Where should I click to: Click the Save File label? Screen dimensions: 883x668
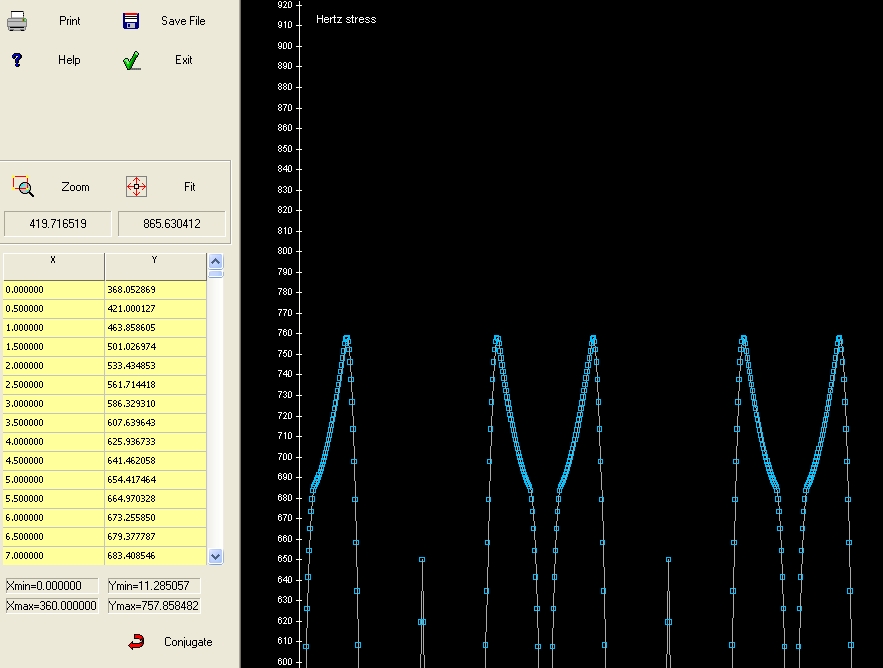(183, 21)
